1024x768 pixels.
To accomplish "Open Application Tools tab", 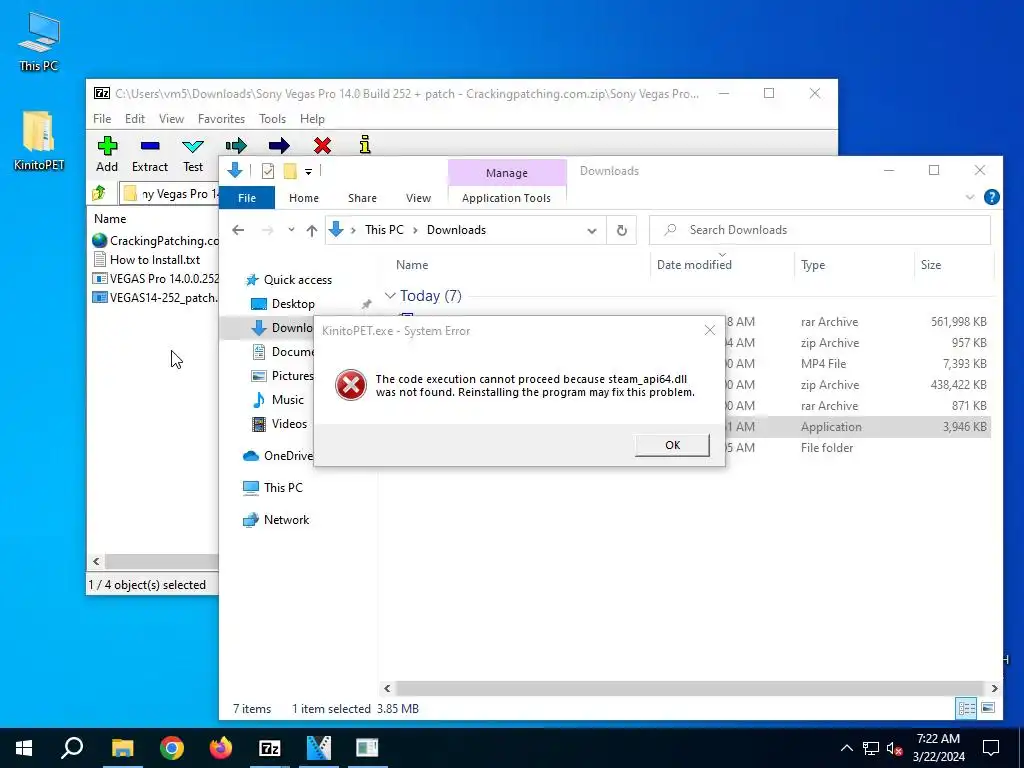I will tap(506, 198).
